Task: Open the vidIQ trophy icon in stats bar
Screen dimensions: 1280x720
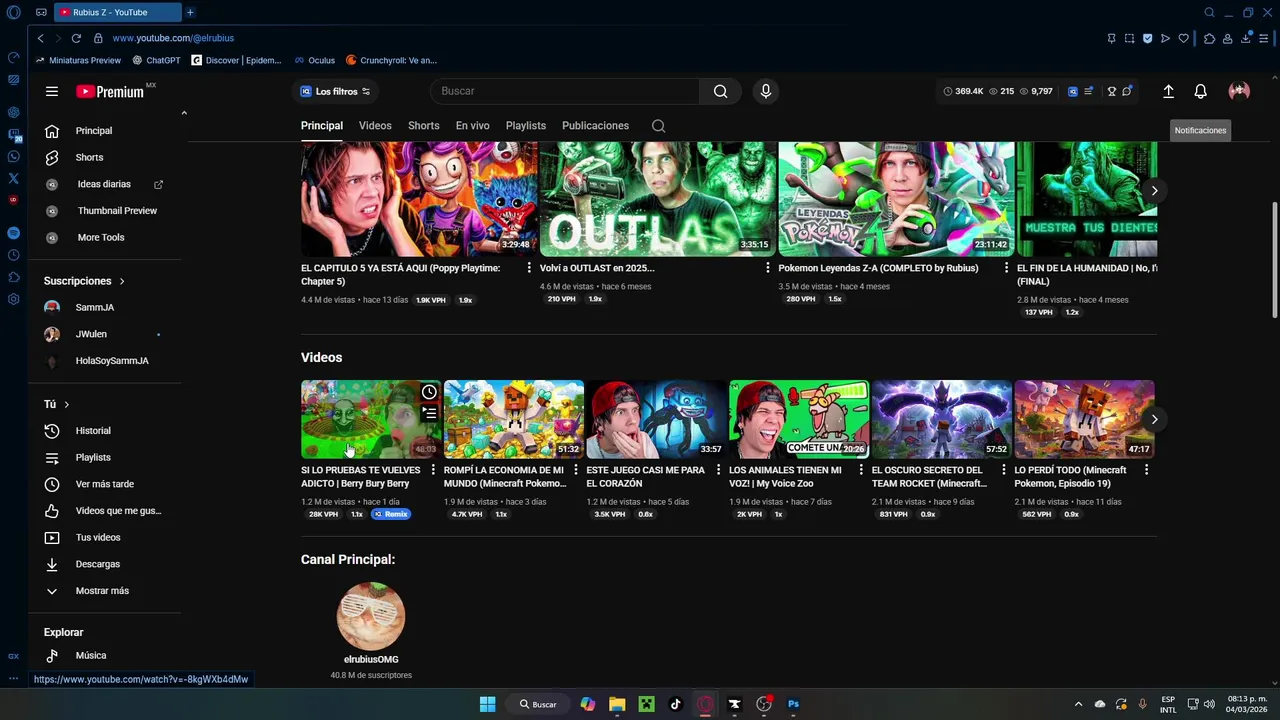Action: click(x=1111, y=91)
